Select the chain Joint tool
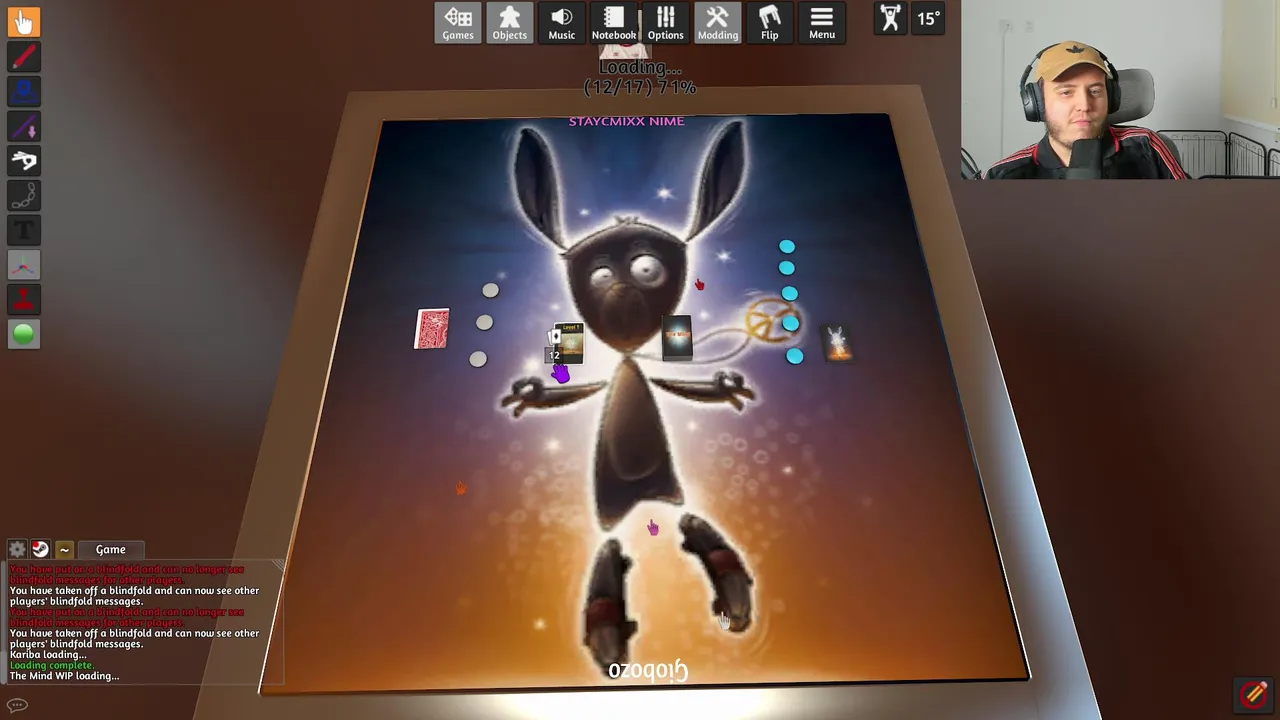 pyautogui.click(x=24, y=195)
